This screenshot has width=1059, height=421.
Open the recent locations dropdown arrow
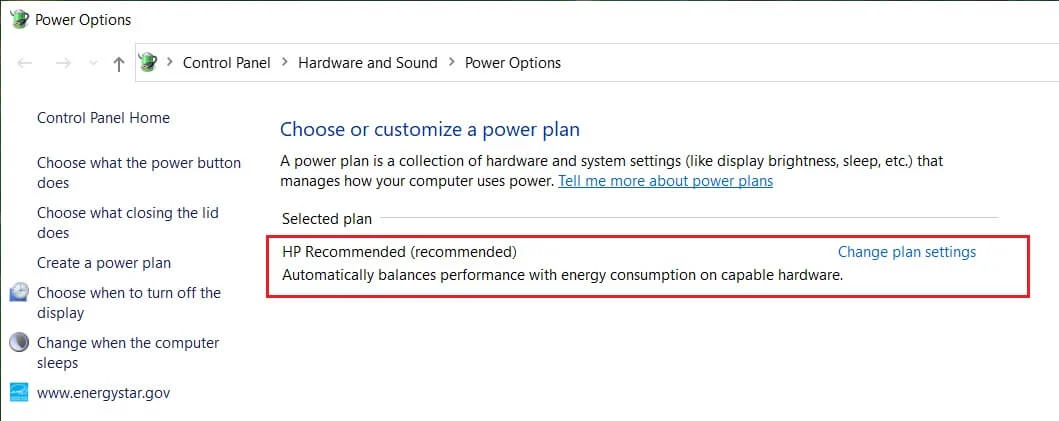93,63
